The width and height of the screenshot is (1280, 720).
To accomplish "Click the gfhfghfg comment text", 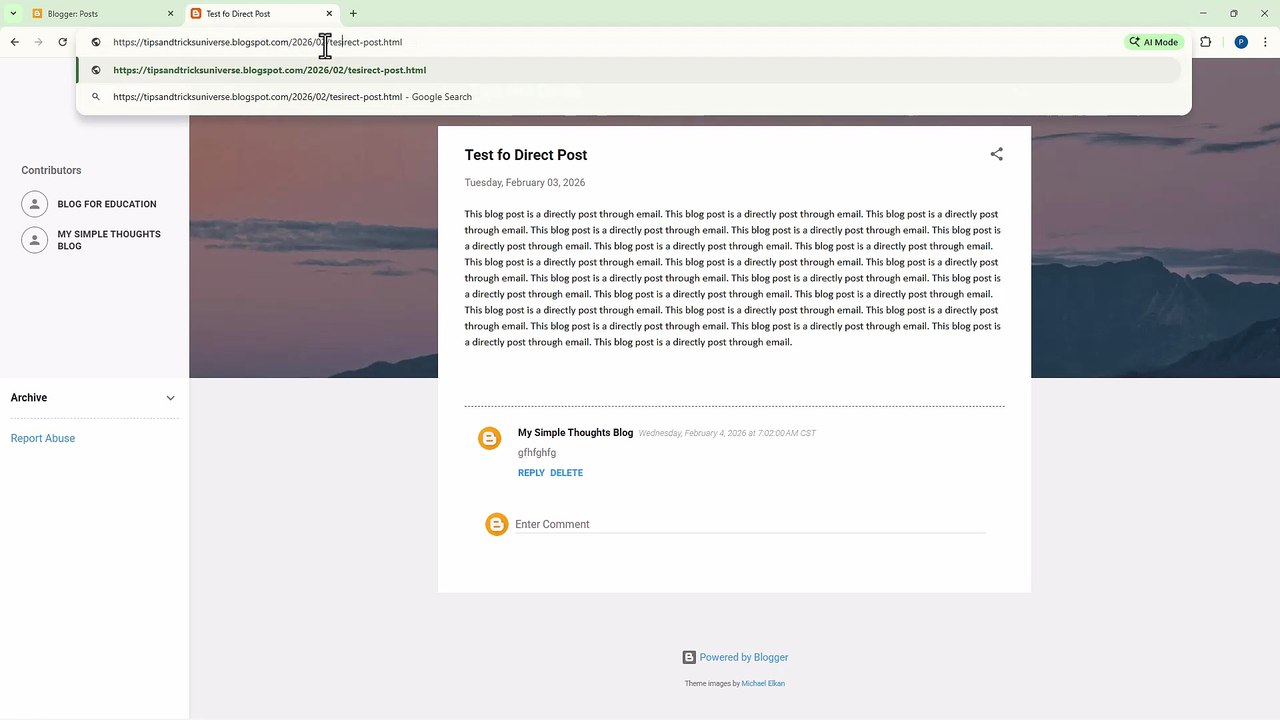I will [537, 453].
